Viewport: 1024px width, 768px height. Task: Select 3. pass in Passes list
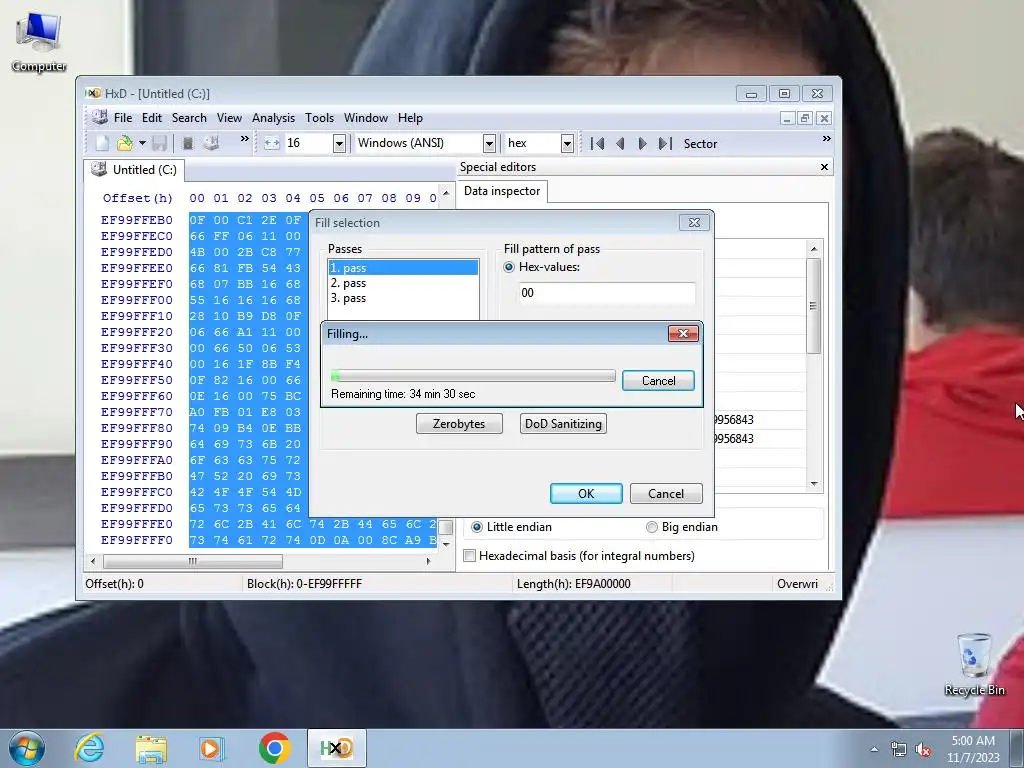coord(403,298)
